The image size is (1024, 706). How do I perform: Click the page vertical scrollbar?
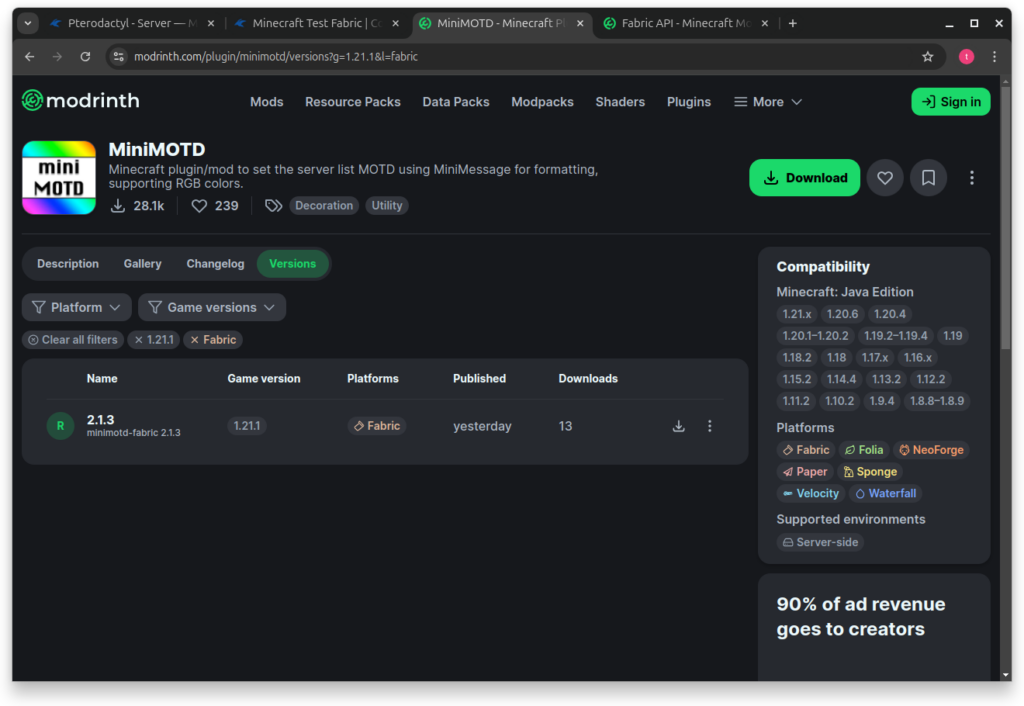pyautogui.click(x=1006, y=216)
